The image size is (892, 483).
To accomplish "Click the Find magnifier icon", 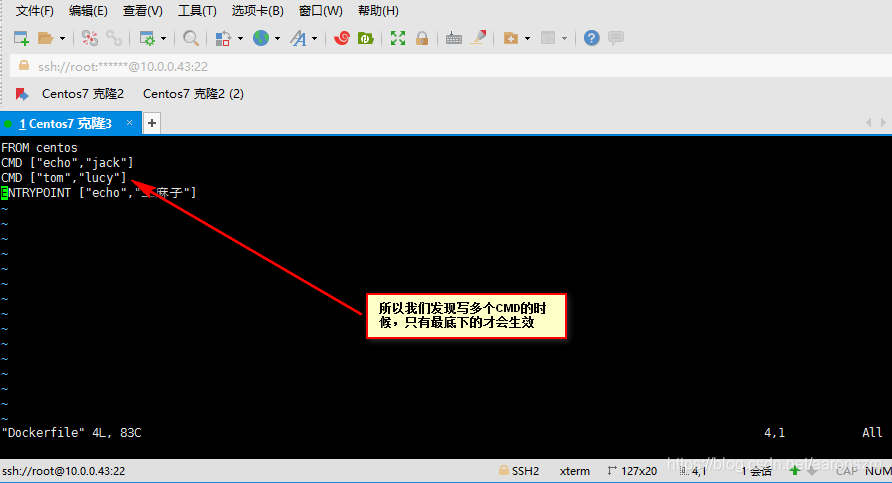I will (x=191, y=38).
